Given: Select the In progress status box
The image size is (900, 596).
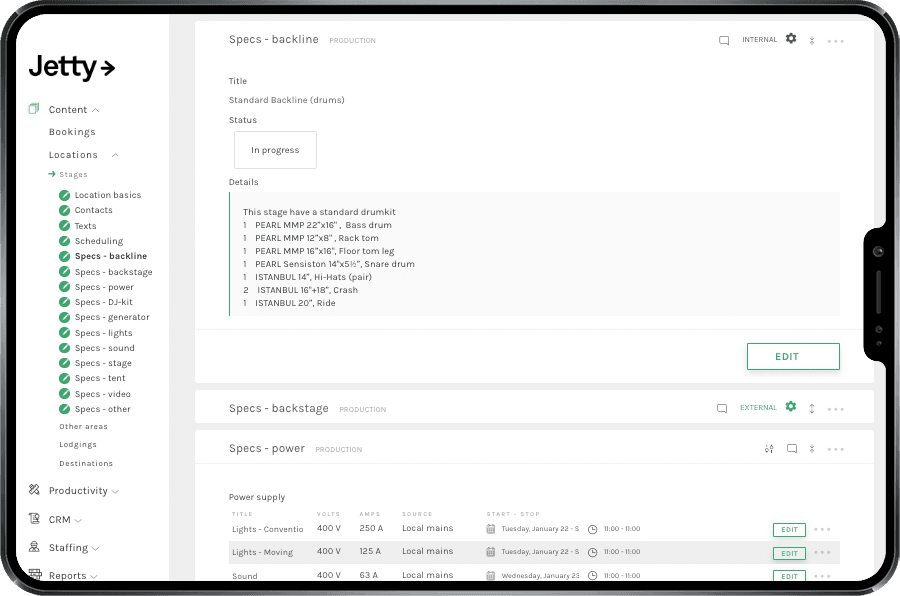Looking at the screenshot, I should (x=275, y=150).
